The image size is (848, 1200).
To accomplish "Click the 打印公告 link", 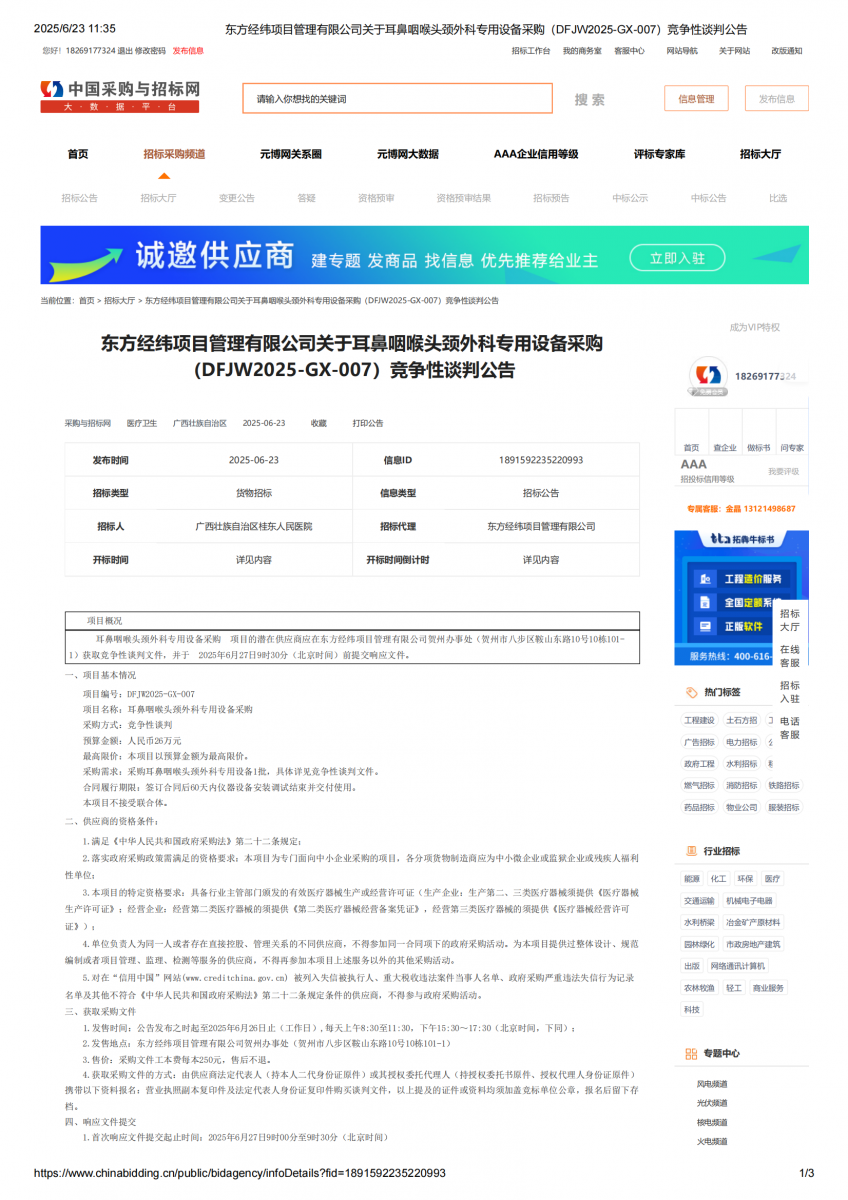I will (x=368, y=423).
